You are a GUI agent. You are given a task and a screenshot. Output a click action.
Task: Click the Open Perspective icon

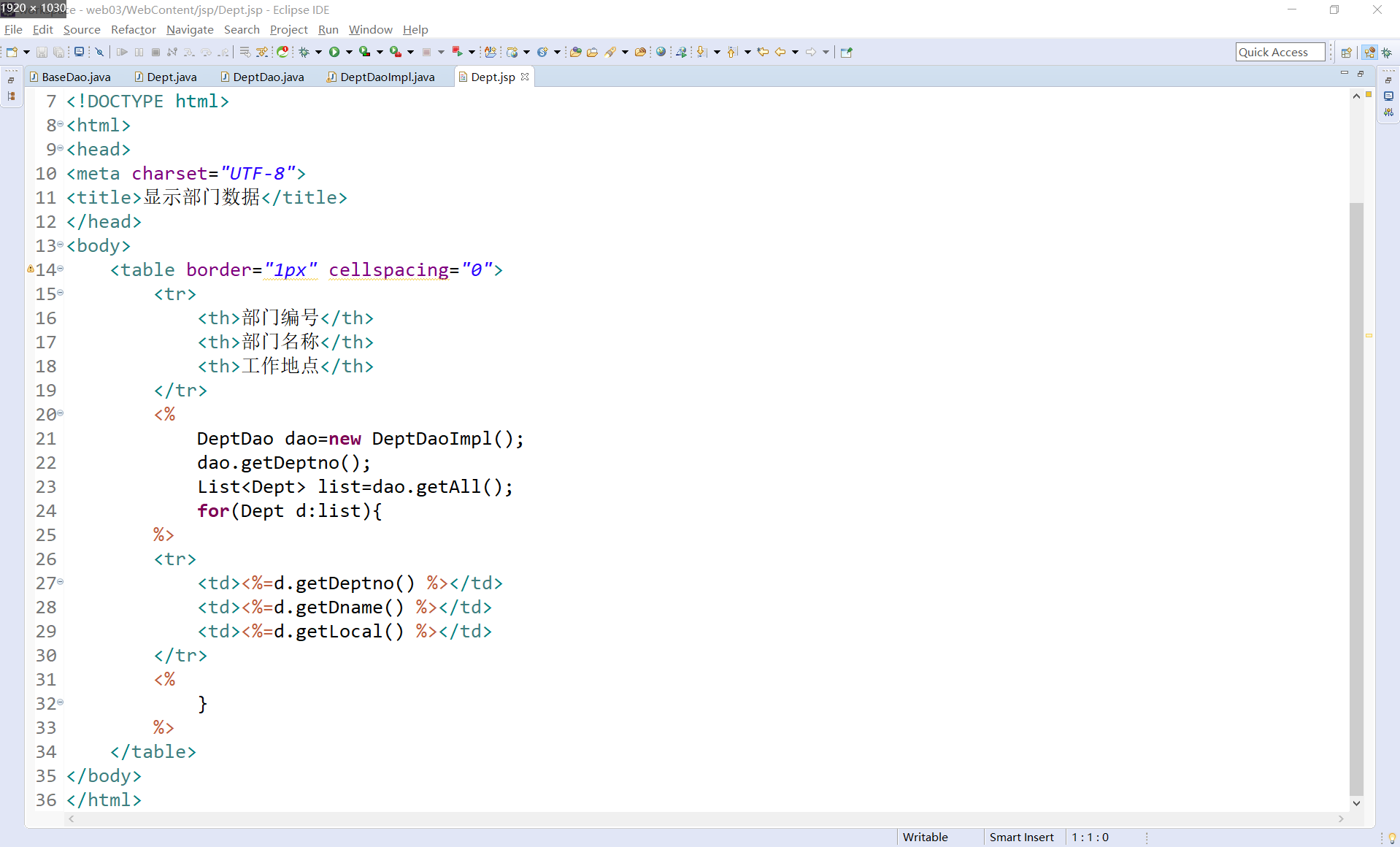click(1347, 52)
